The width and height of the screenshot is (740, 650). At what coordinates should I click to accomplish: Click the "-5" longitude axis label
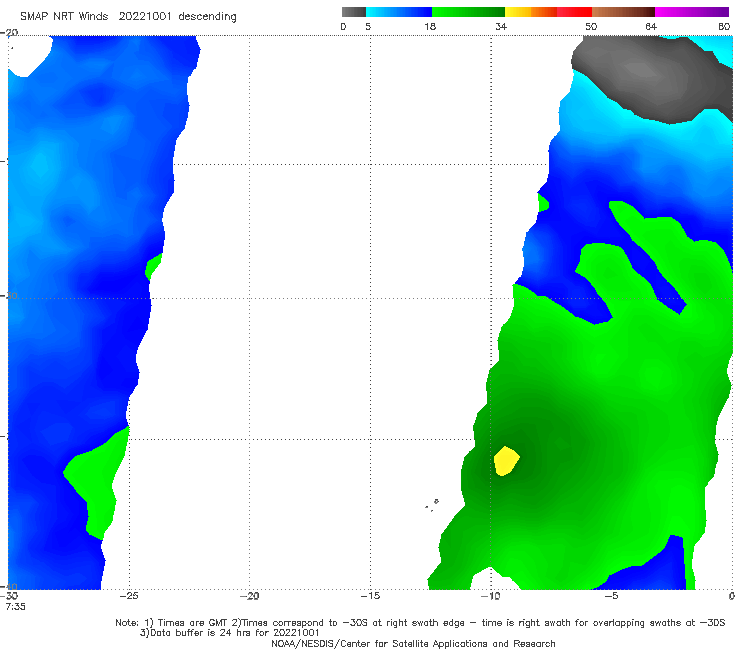(611, 596)
